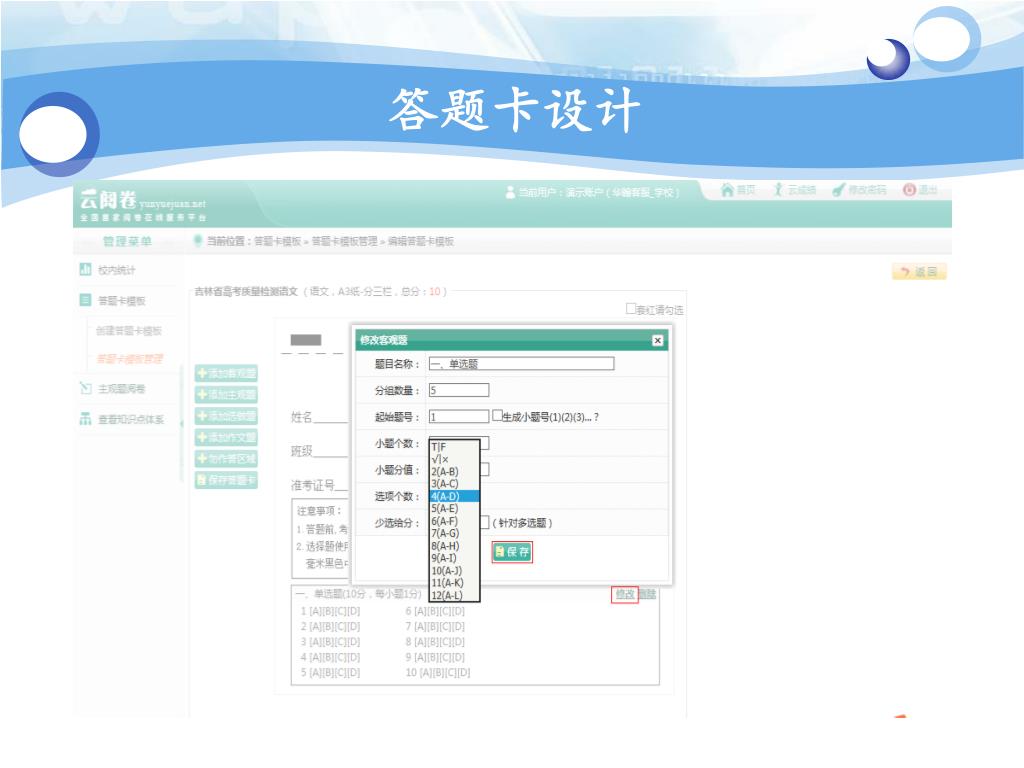Click the 保存答题卡 button
The height and width of the screenshot is (768, 1024).
226,480
